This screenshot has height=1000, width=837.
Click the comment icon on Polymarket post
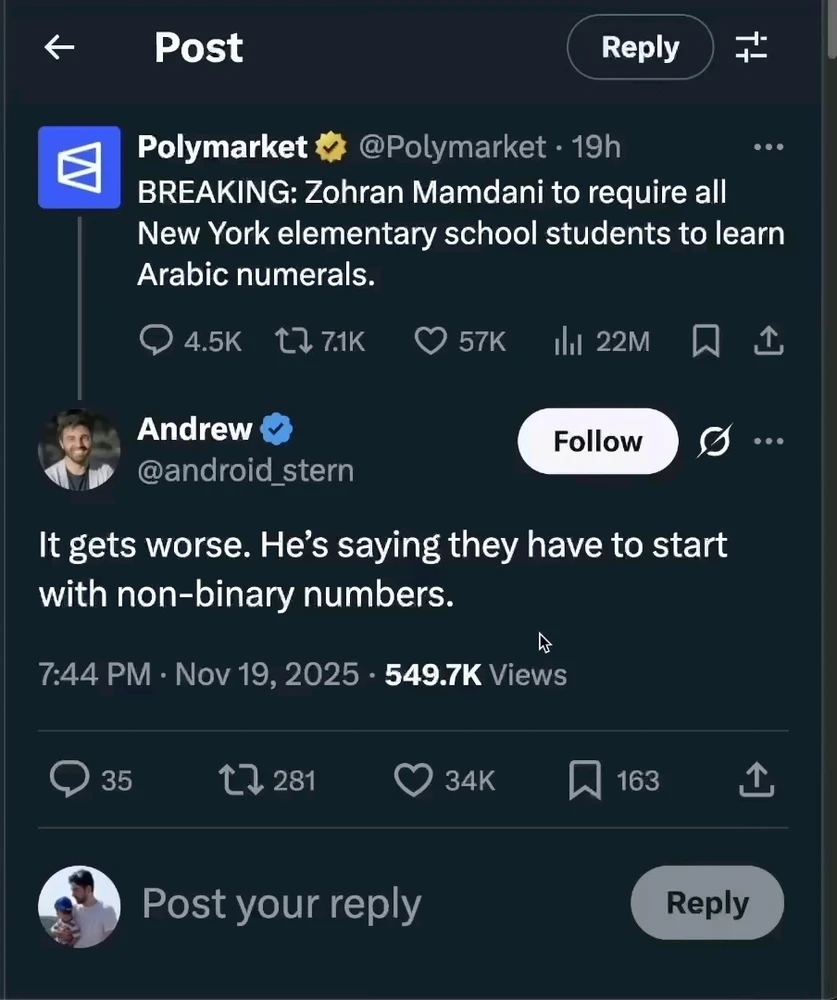(156, 342)
